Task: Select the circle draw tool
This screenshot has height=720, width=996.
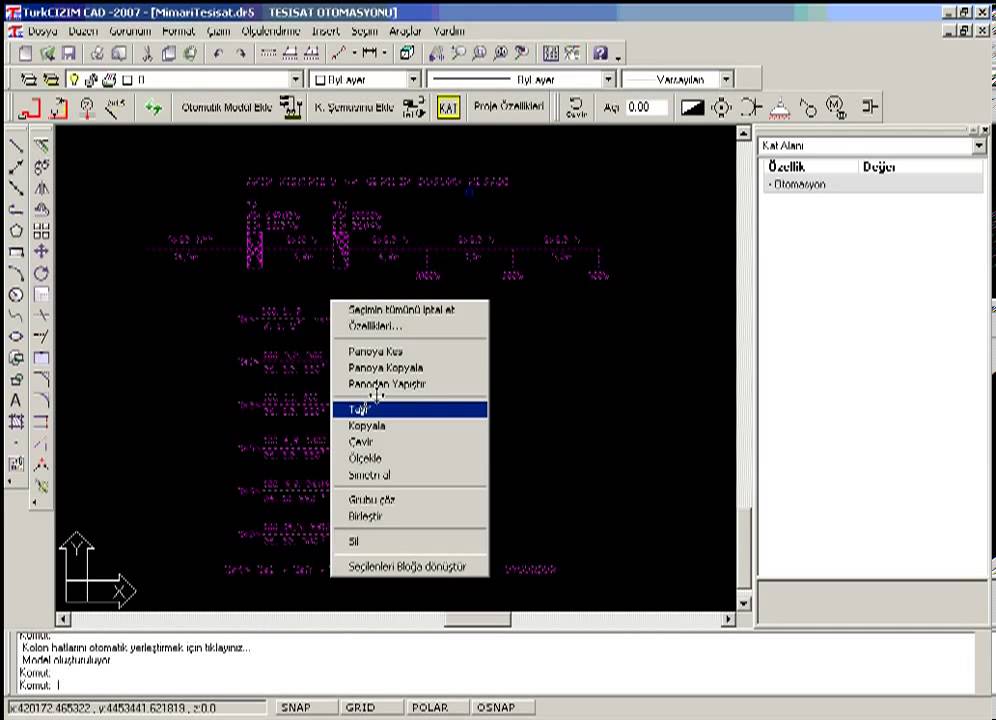Action: 17,295
